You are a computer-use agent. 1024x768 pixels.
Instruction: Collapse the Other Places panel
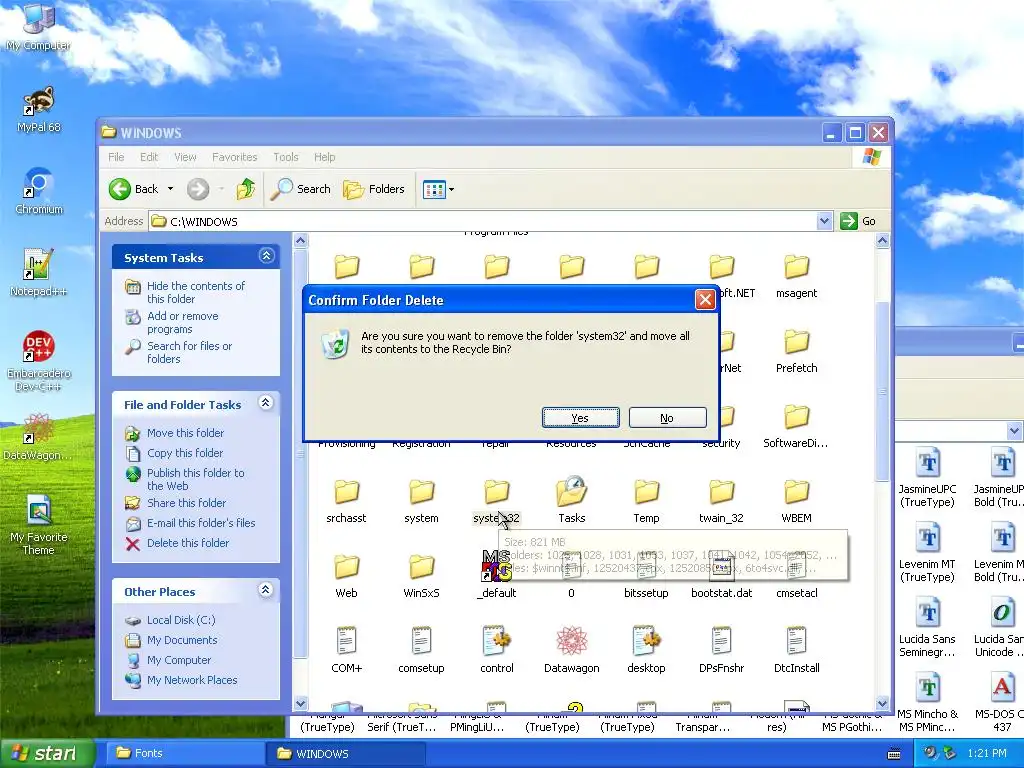tap(266, 590)
